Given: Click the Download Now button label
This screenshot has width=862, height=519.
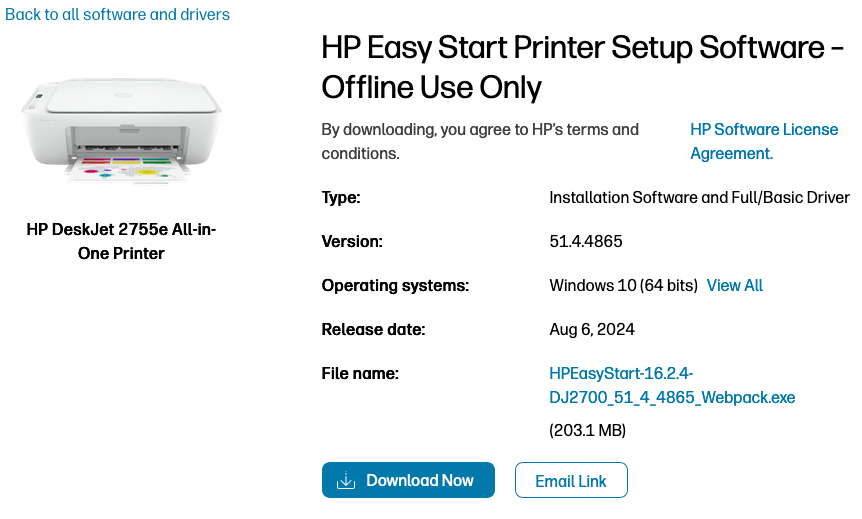Looking at the screenshot, I should [x=420, y=481].
